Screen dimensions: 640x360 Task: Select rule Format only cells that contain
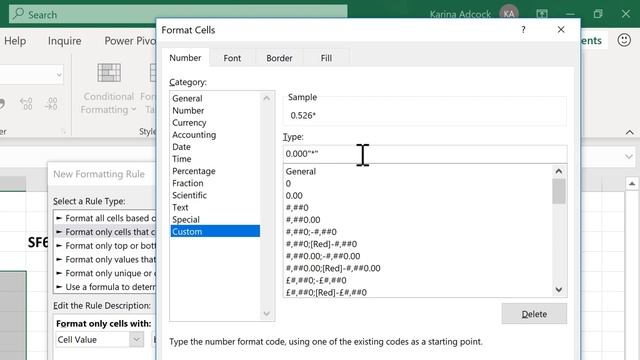point(105,232)
